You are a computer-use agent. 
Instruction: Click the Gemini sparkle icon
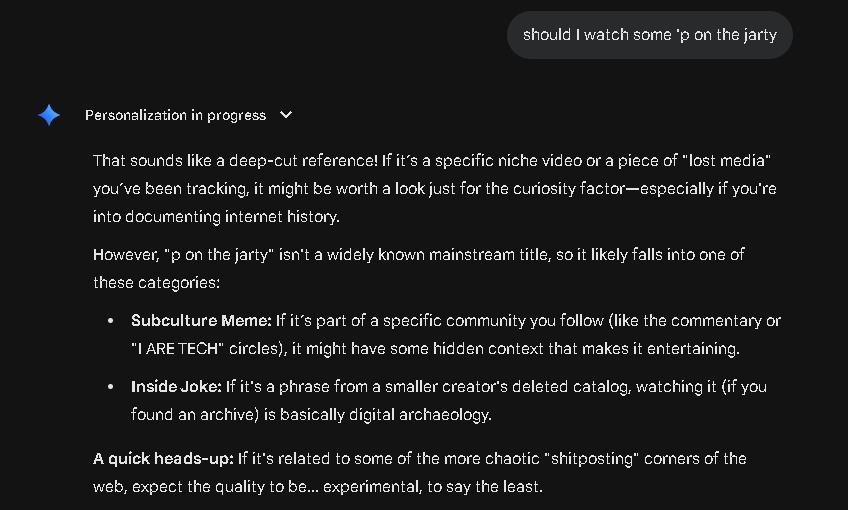coord(49,115)
